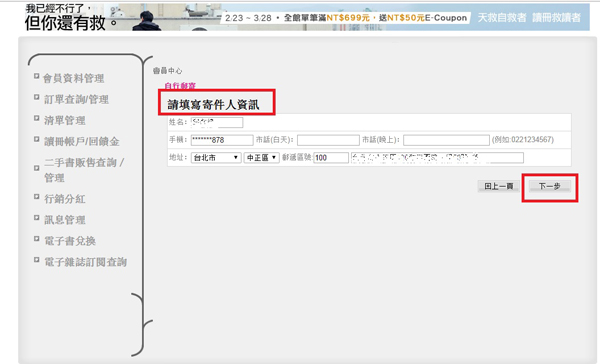Focus the 姓名 name input field

tap(217, 122)
